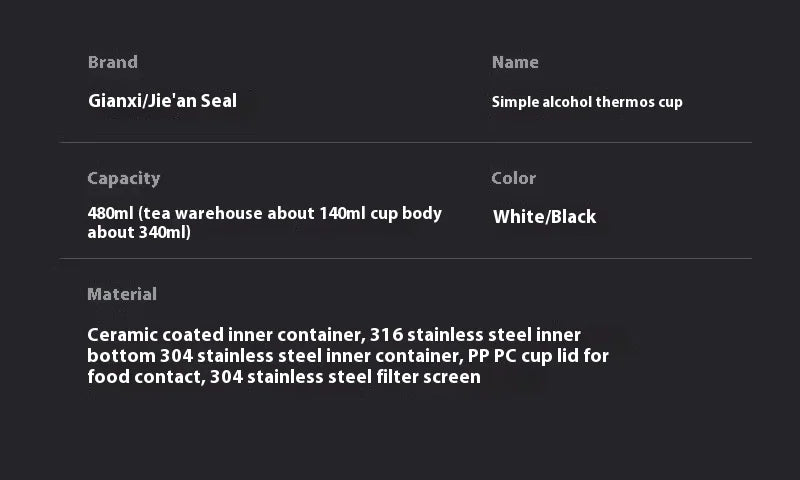Click the Name label
This screenshot has width=800, height=480.
(x=515, y=62)
